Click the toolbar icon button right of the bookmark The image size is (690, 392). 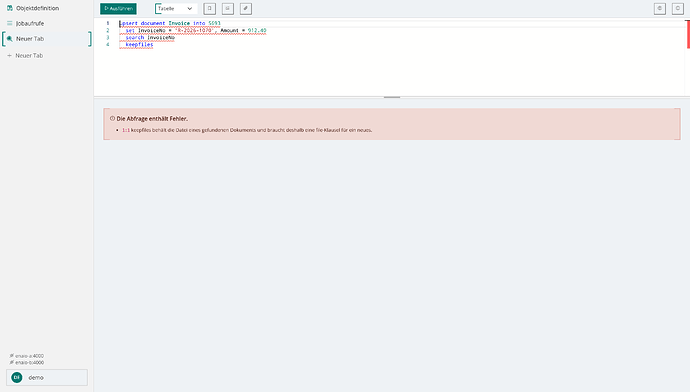(x=228, y=8)
